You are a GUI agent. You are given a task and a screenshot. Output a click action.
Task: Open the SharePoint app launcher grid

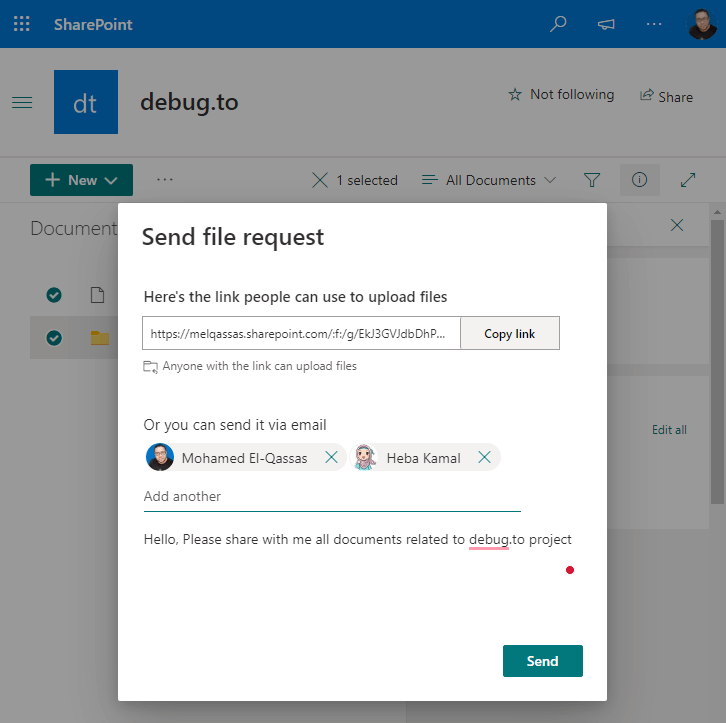click(x=22, y=24)
